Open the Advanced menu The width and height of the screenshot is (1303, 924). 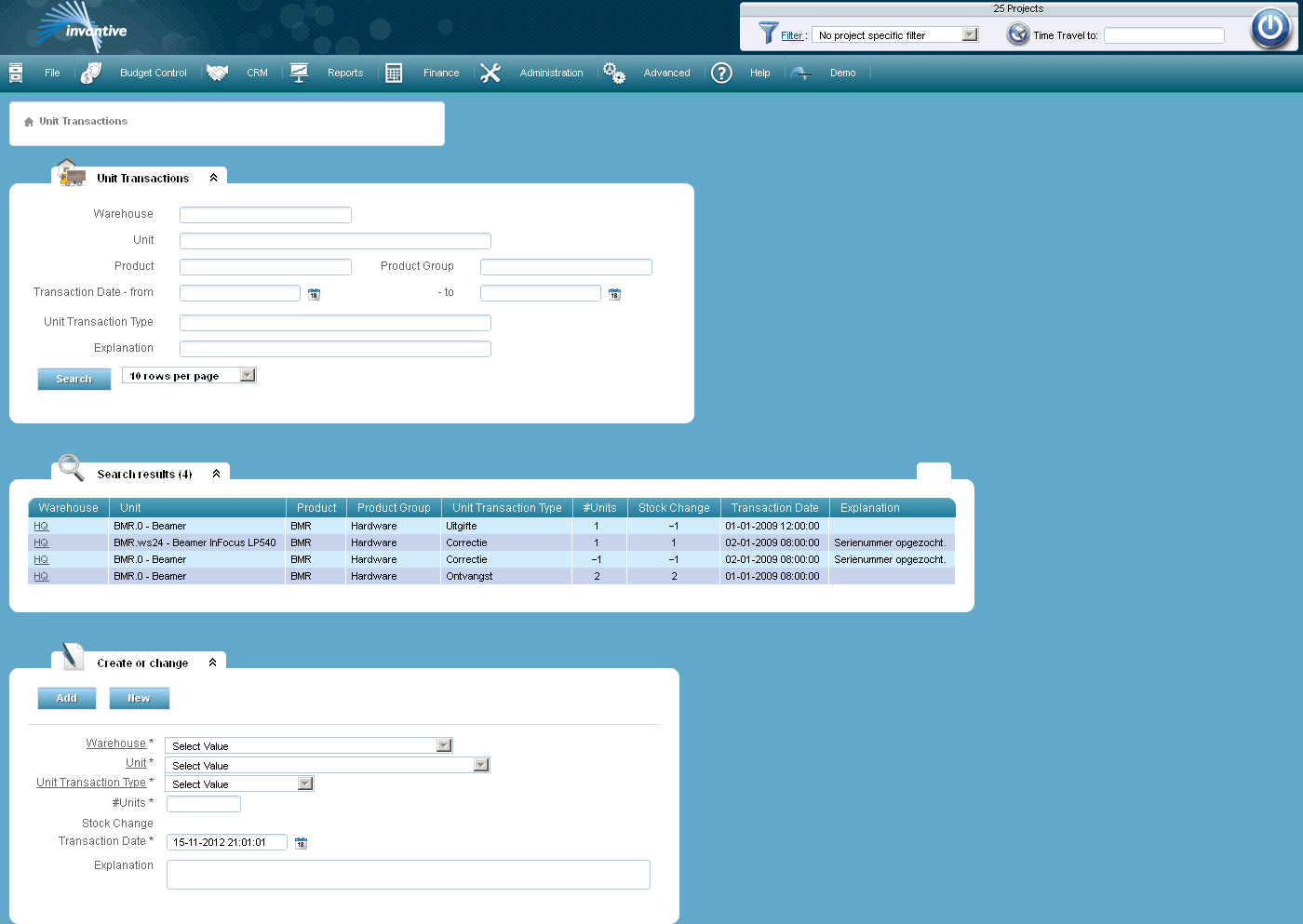(666, 72)
